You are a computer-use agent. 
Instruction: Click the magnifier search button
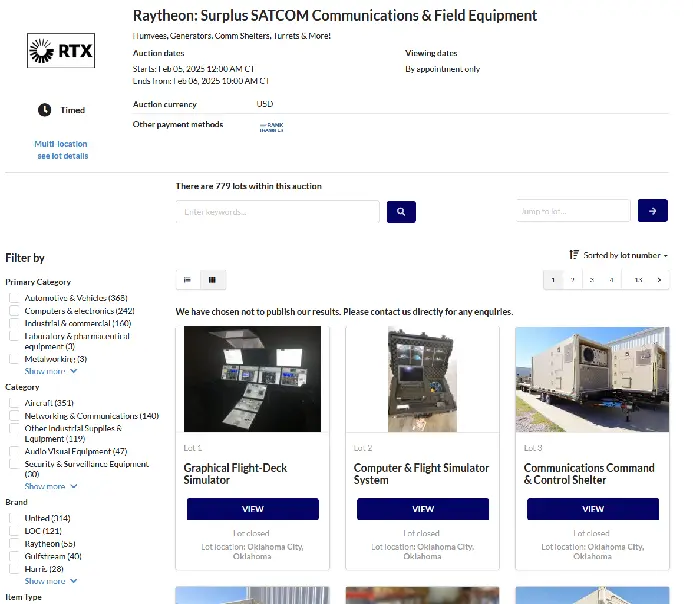click(x=400, y=211)
